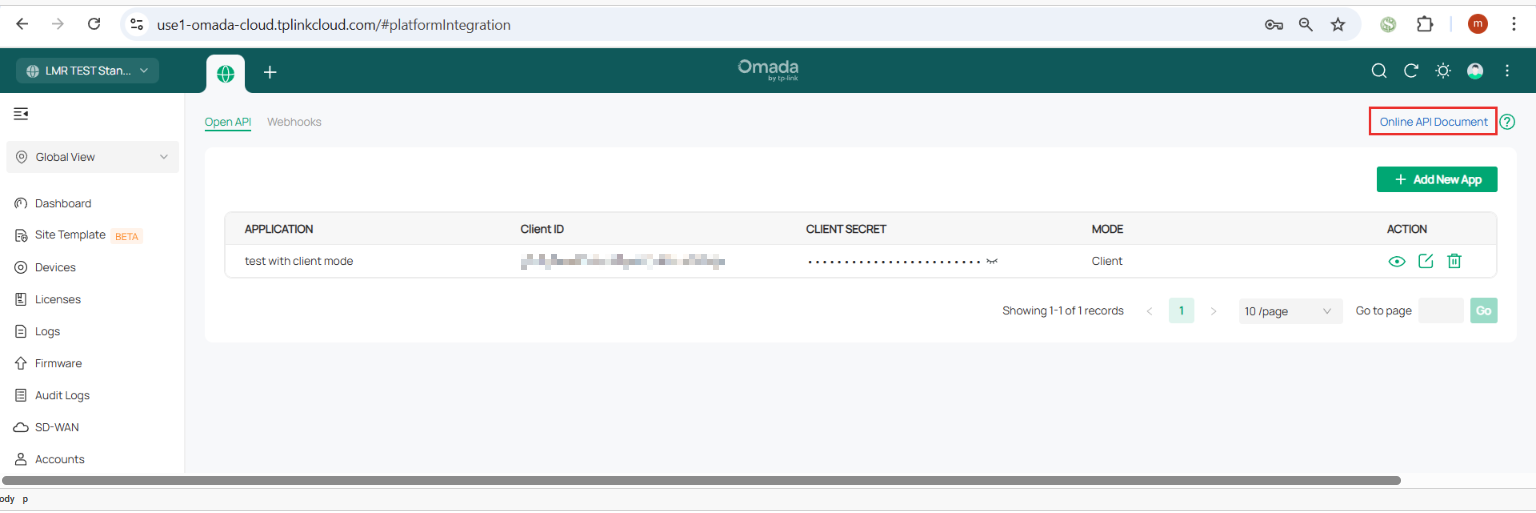Click the Go to page input field
Viewport: 1536px width, 513px height.
(1441, 311)
